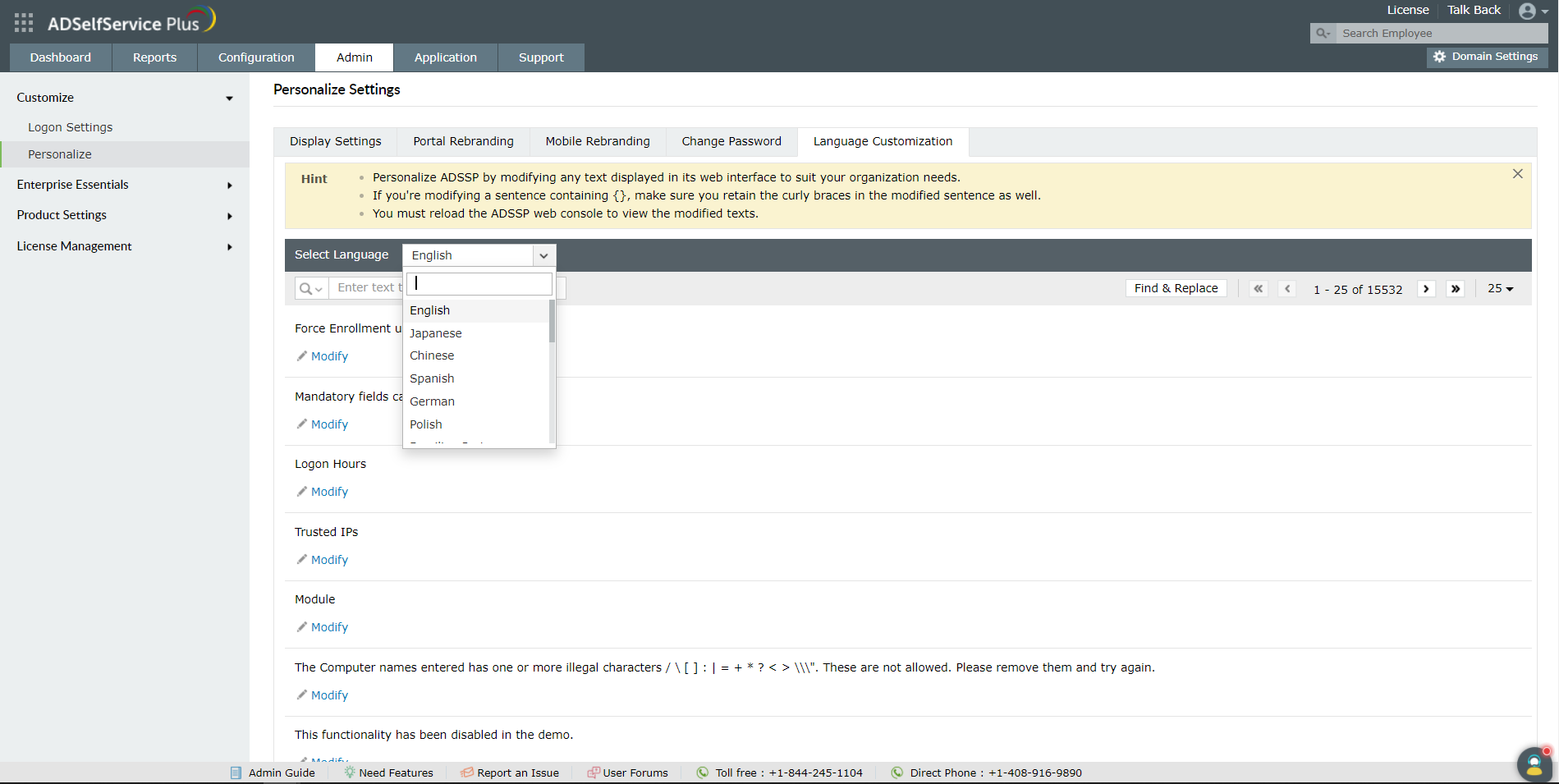Click pencil icon for Trusted IPs

(x=301, y=560)
